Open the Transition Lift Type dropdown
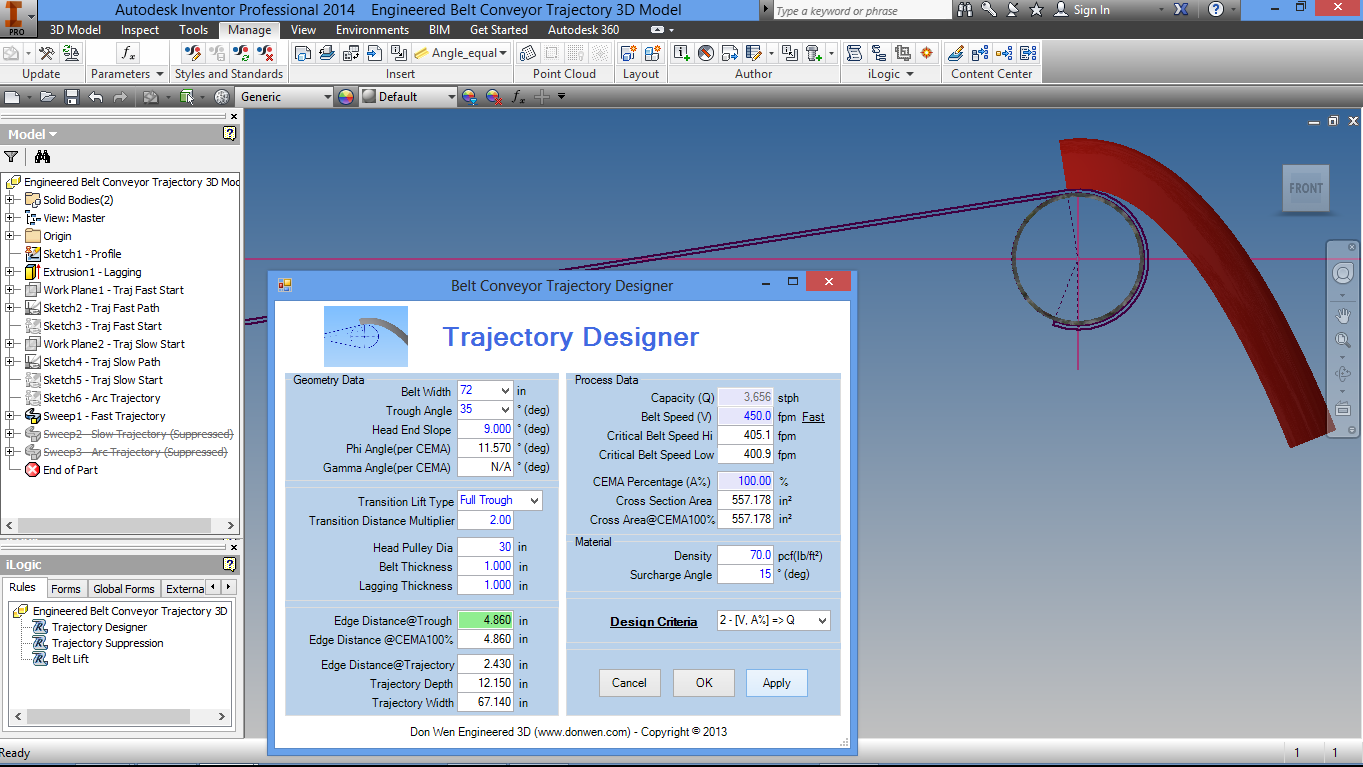This screenshot has width=1363, height=767. (x=534, y=500)
